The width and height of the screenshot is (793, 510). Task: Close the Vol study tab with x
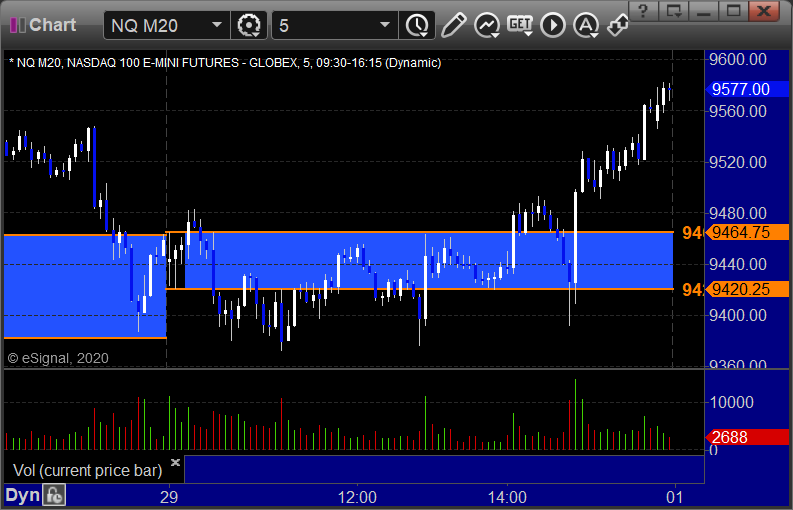(x=175, y=462)
